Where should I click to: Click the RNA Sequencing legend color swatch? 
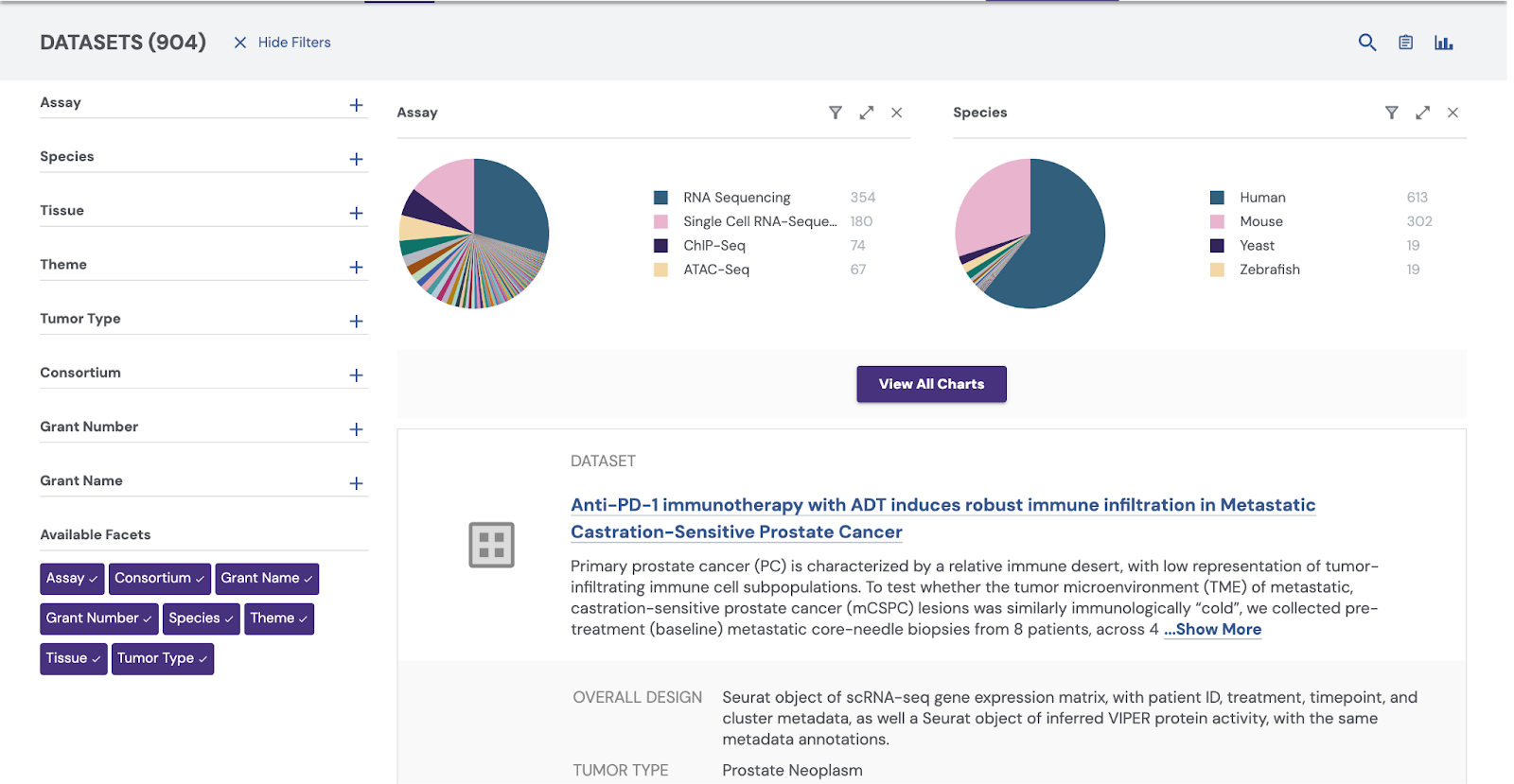click(x=660, y=198)
